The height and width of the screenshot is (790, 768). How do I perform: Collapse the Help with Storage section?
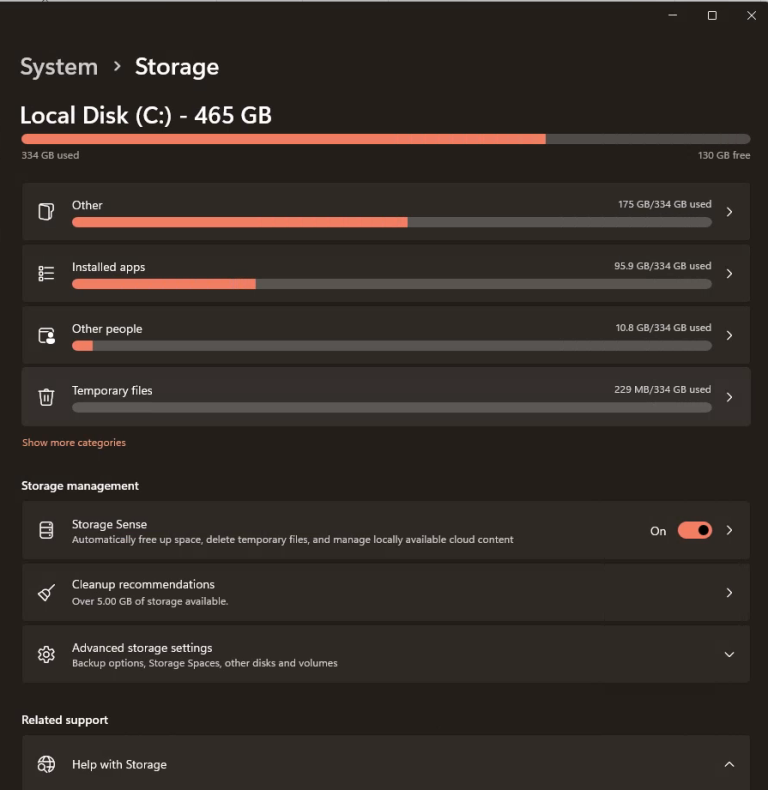click(x=729, y=764)
